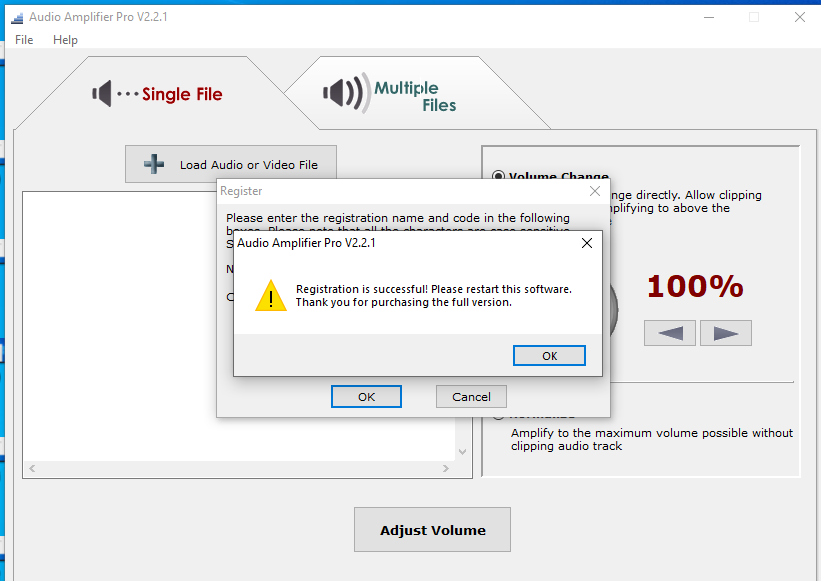
Task: Click Cancel in the Register dialog
Action: (x=470, y=396)
